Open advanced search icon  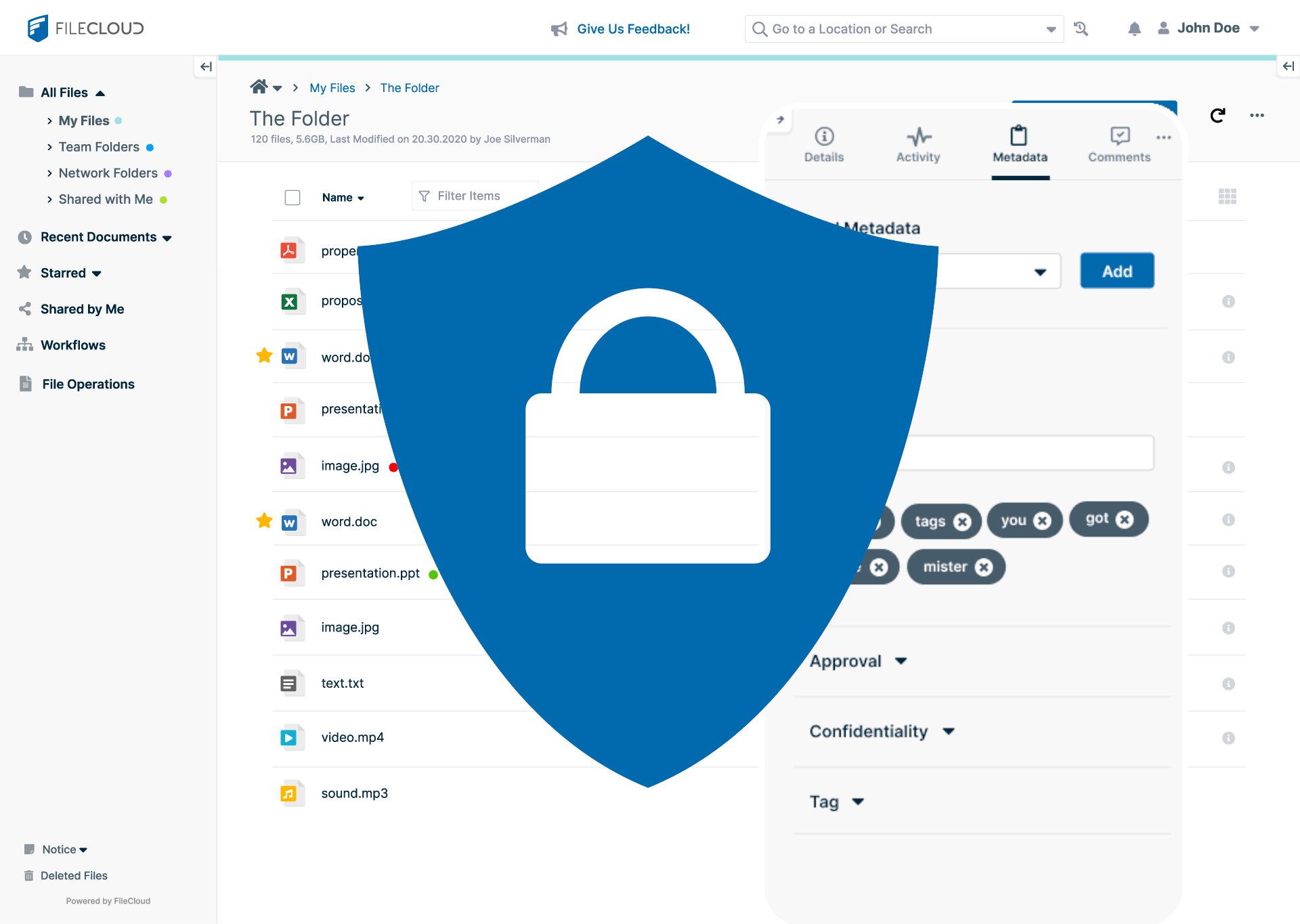coord(1081,28)
